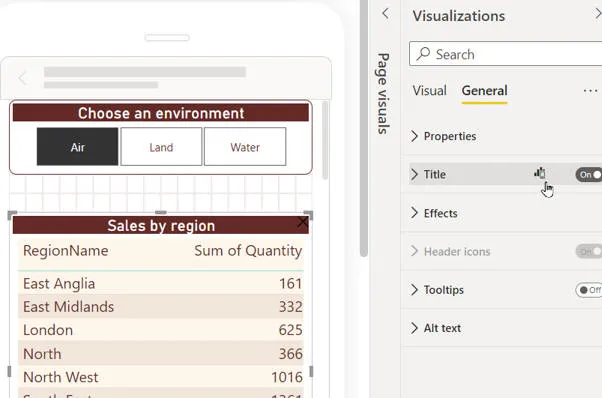Image resolution: width=602 pixels, height=398 pixels.
Task: Click the RegionName column header
Action: point(66,251)
